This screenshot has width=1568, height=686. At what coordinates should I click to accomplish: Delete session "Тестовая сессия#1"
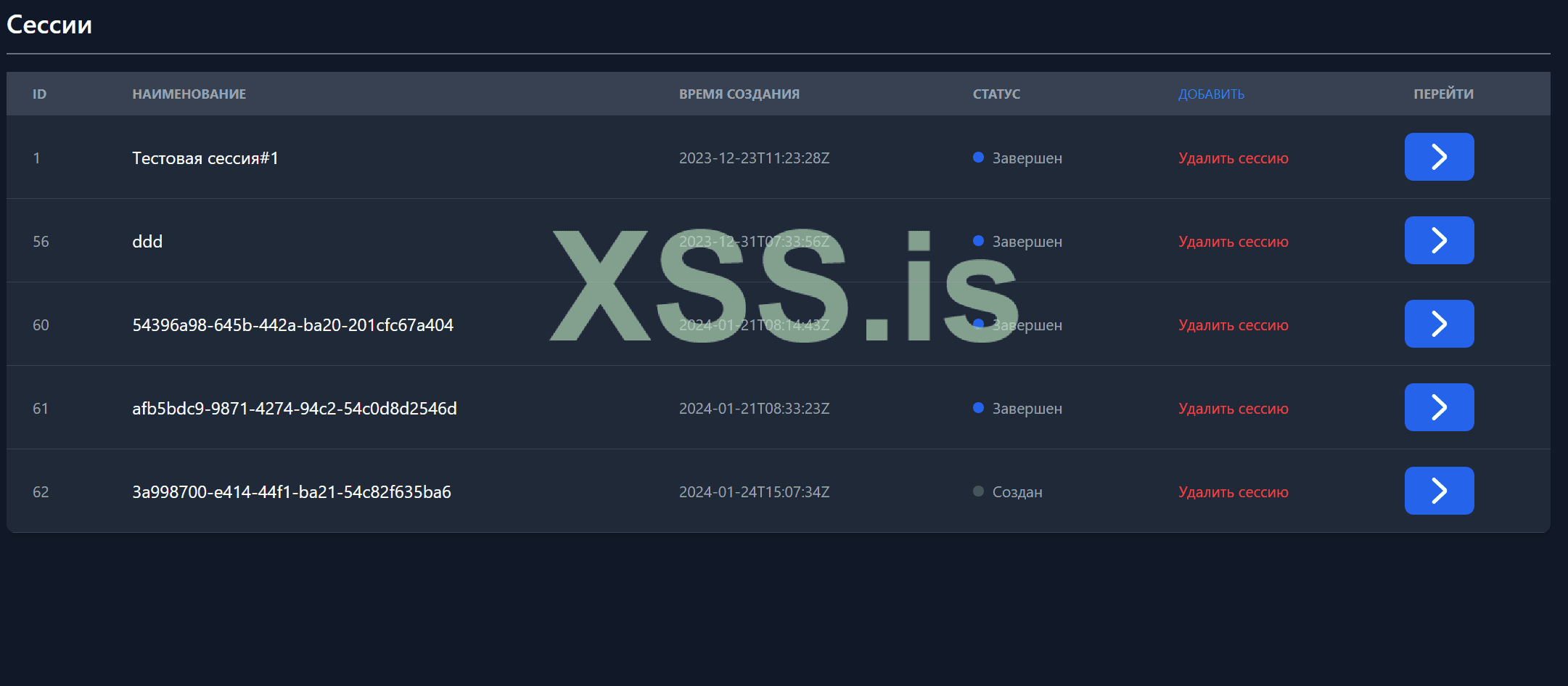click(1234, 158)
